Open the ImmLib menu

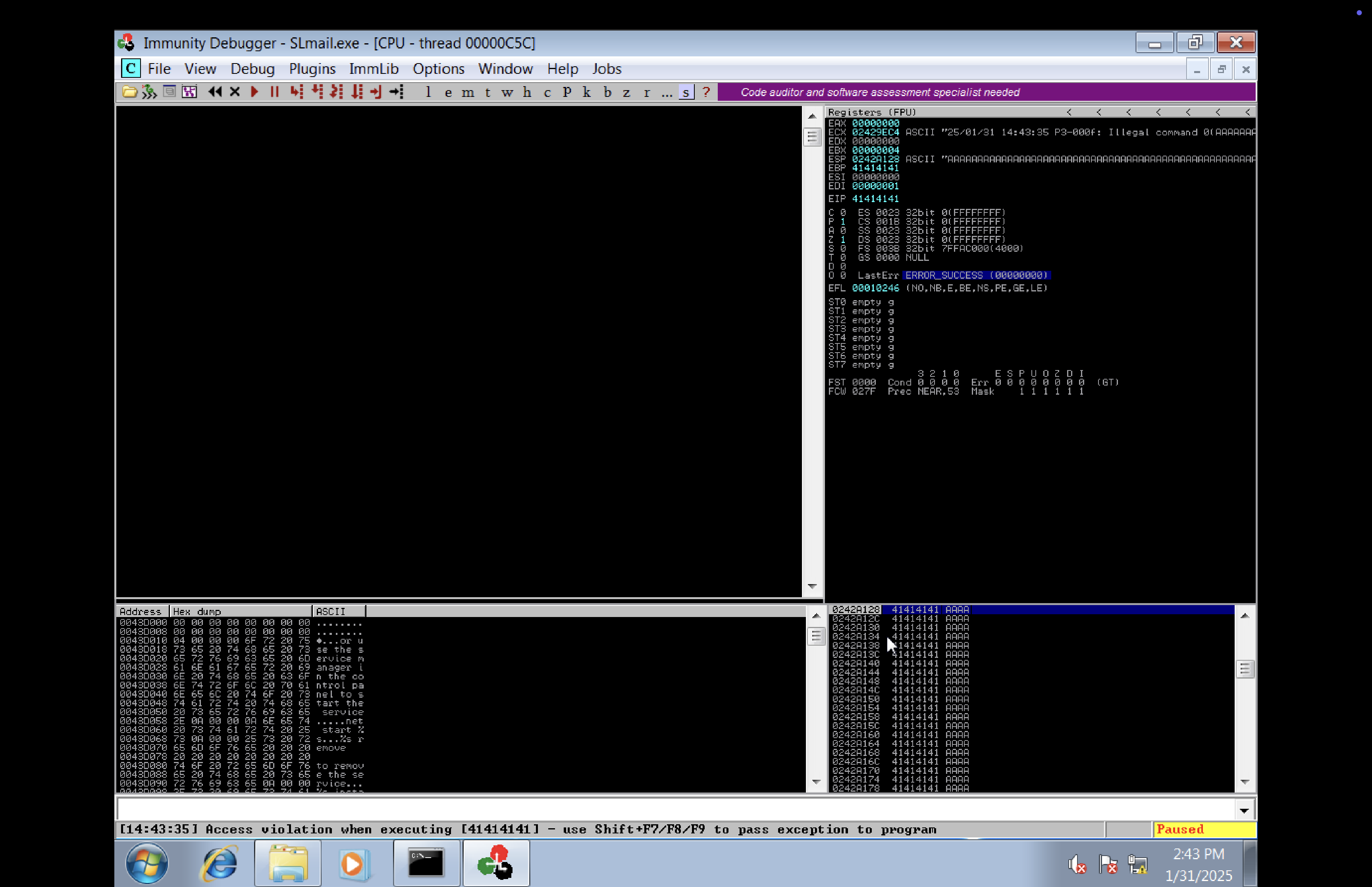[374, 69]
